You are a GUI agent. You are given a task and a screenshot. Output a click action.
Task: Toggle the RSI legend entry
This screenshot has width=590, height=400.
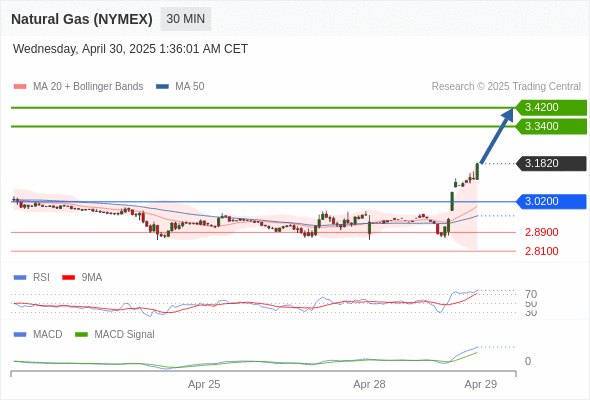pos(32,277)
